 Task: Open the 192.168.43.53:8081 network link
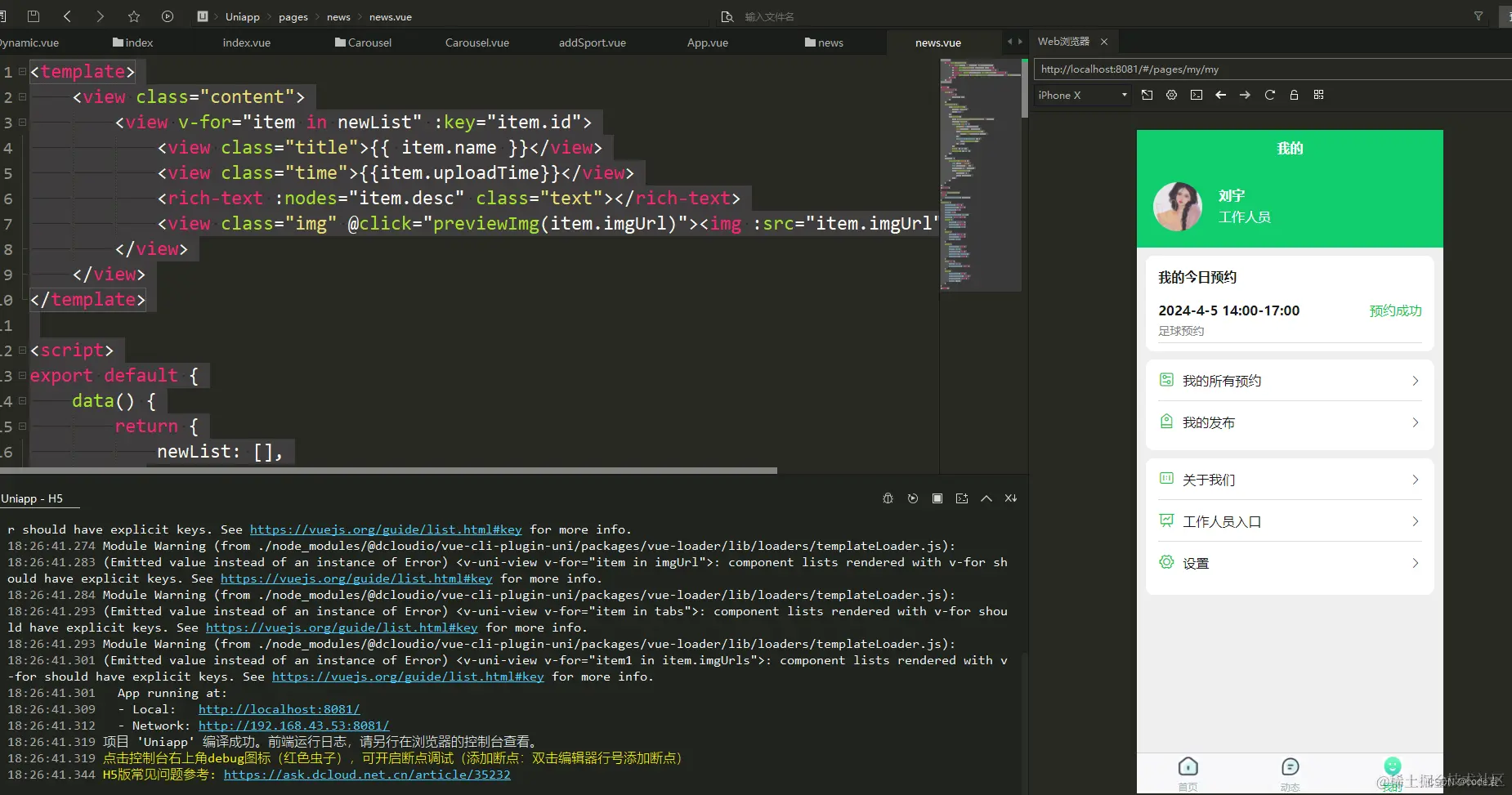point(293,726)
